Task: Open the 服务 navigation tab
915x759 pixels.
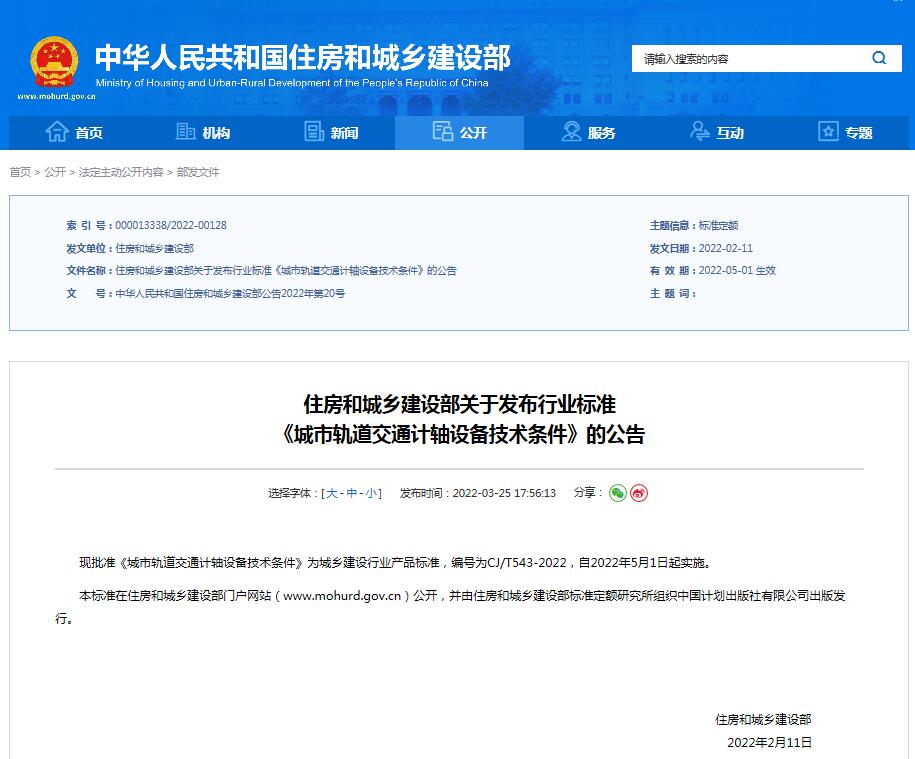Action: (x=588, y=132)
